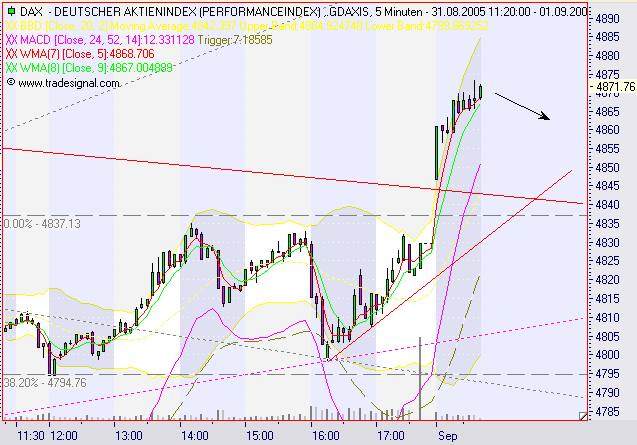
Task: Click the 14:00 time axis label
Action: click(195, 436)
